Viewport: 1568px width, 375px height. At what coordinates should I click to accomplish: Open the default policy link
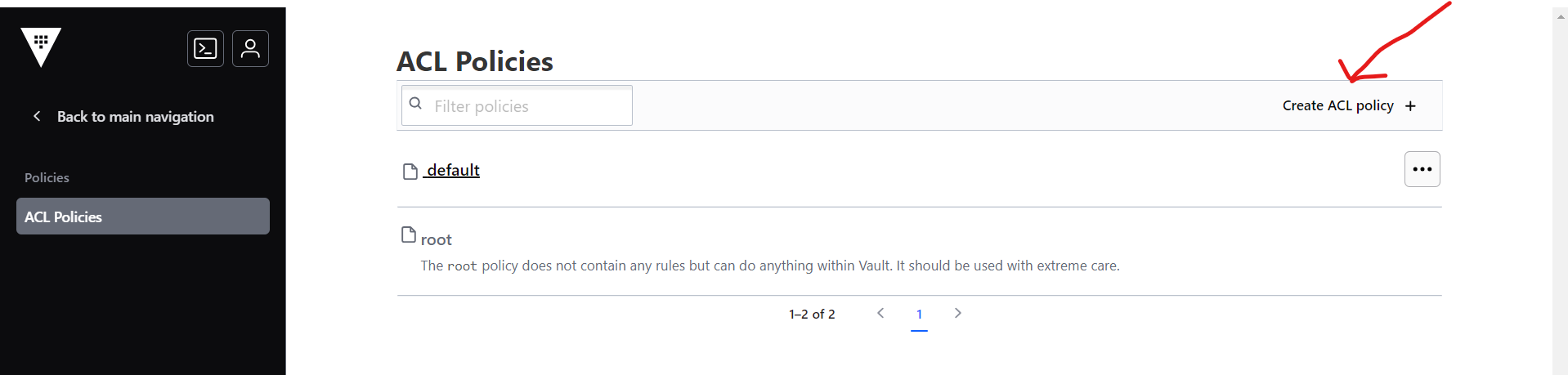click(x=453, y=170)
